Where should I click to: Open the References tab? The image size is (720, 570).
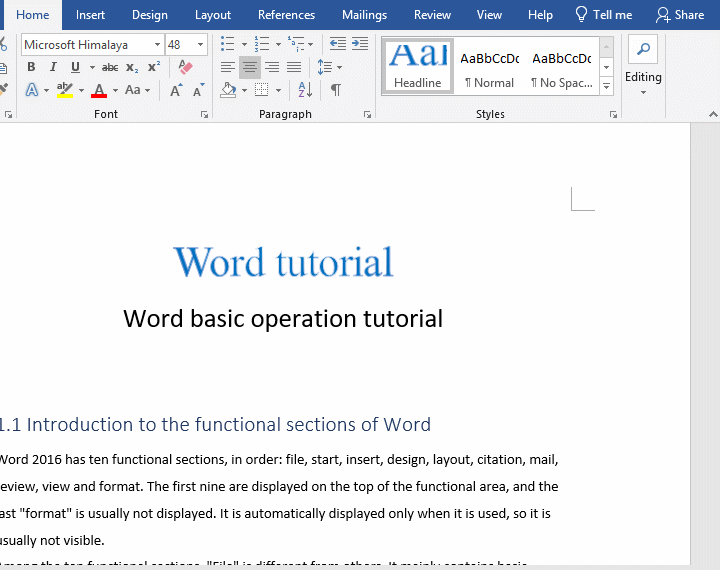coord(286,15)
